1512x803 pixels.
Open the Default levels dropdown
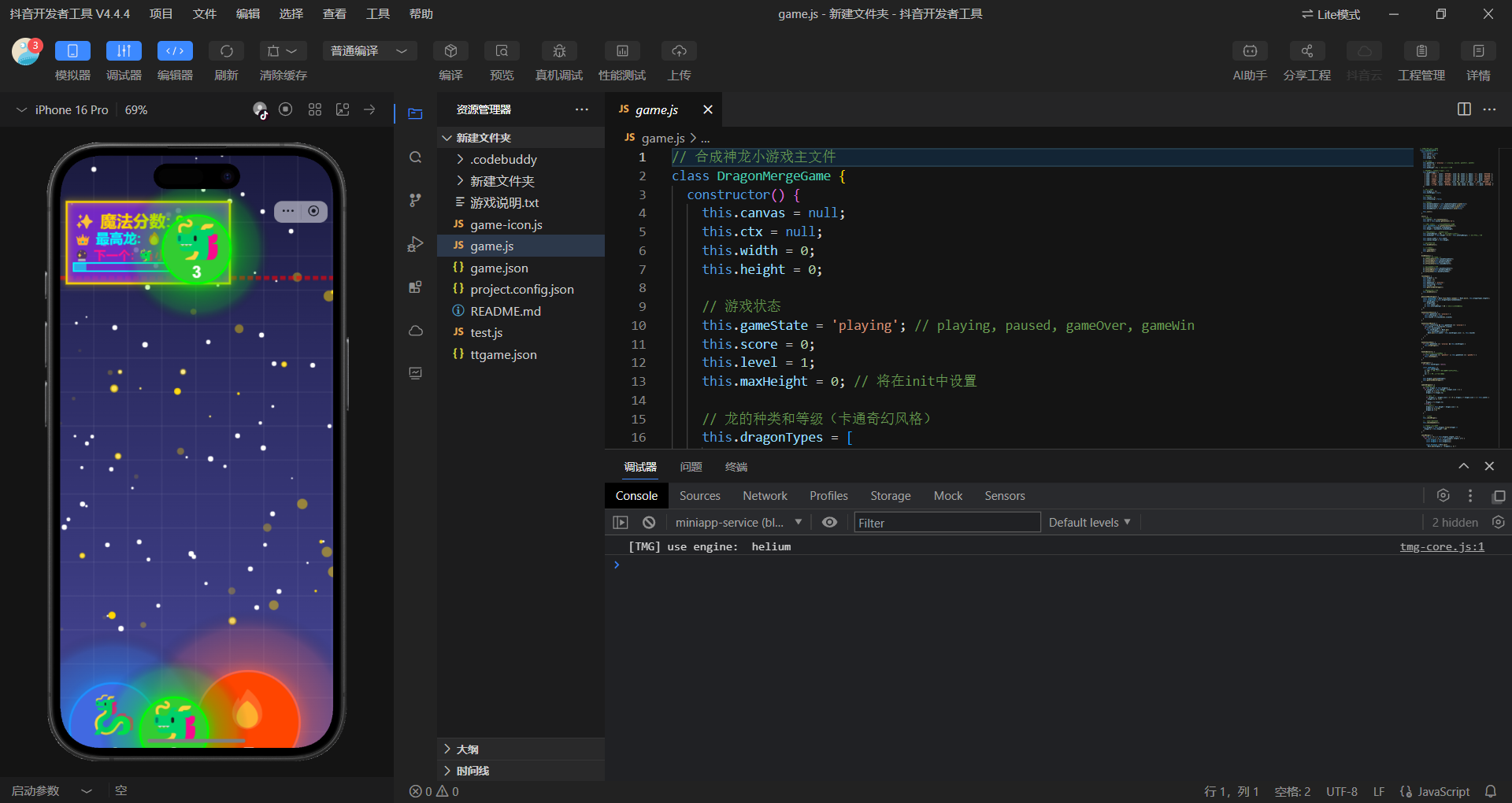[1089, 522]
